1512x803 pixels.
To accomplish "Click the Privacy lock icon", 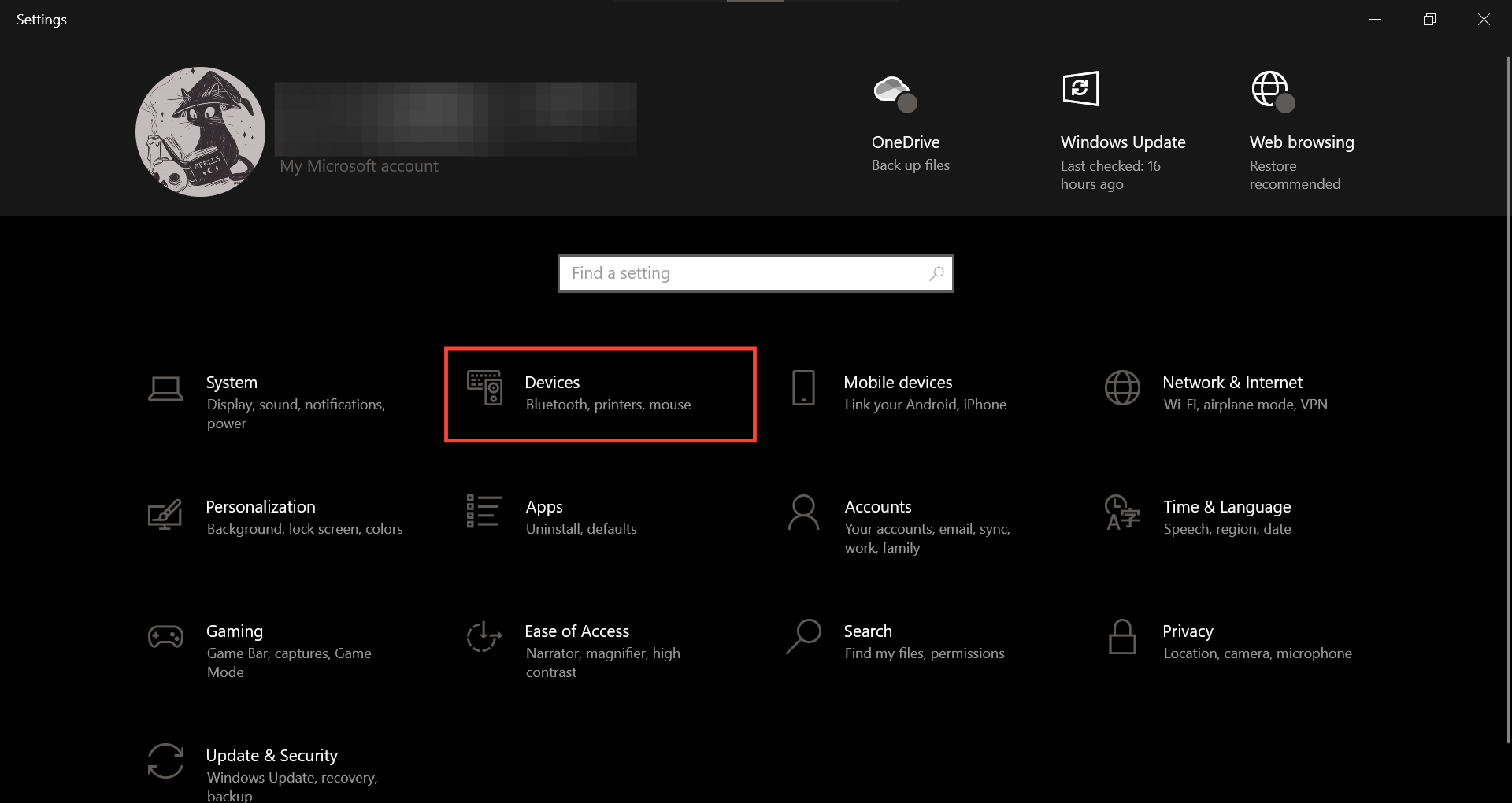I will click(x=1121, y=636).
